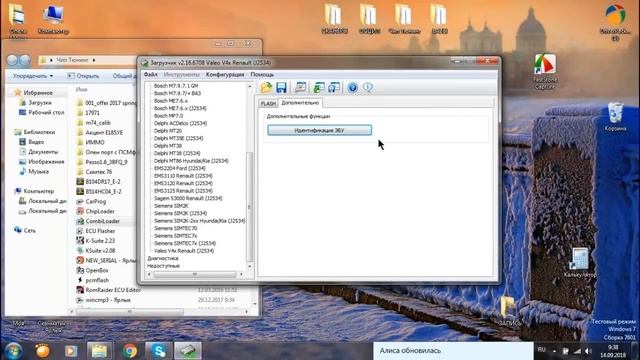Open Skype from the taskbar
The image size is (640, 360).
click(158, 351)
